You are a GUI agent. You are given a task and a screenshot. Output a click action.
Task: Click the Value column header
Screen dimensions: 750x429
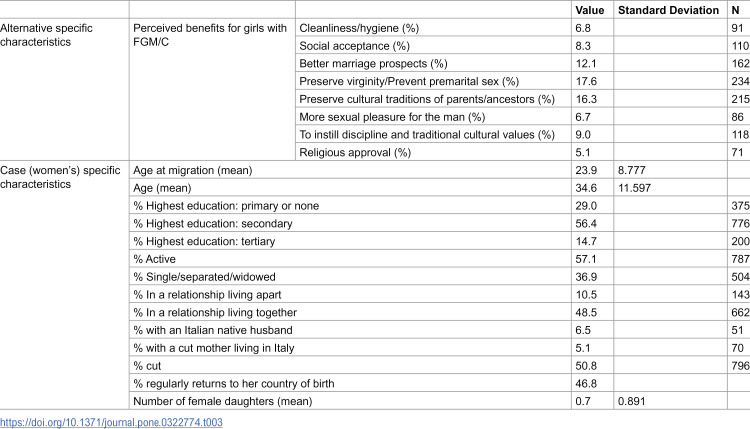click(x=589, y=10)
